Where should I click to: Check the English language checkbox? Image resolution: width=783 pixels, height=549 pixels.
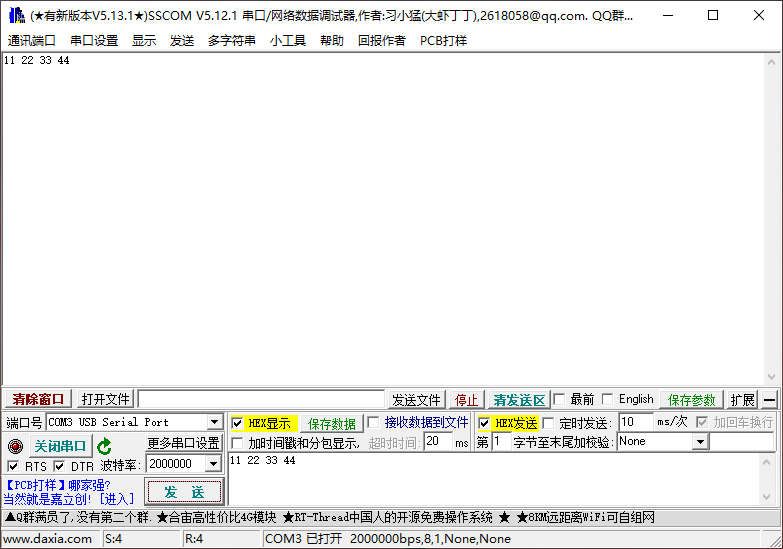coord(607,399)
